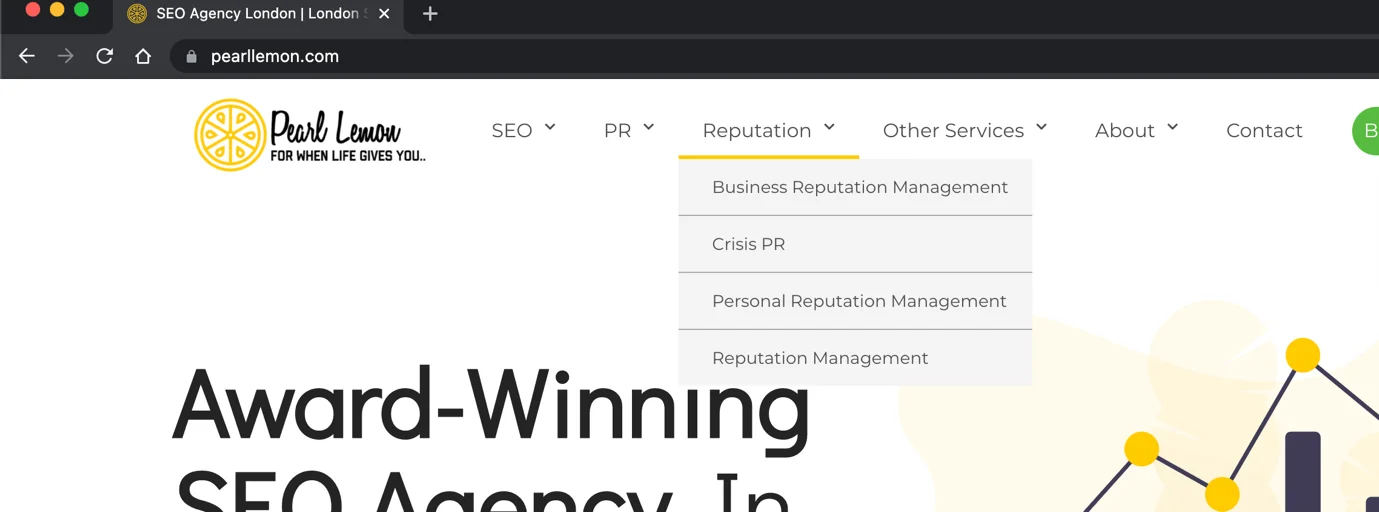Close the SEO Agency London tab
Image resolution: width=1379 pixels, height=512 pixels.
click(384, 14)
